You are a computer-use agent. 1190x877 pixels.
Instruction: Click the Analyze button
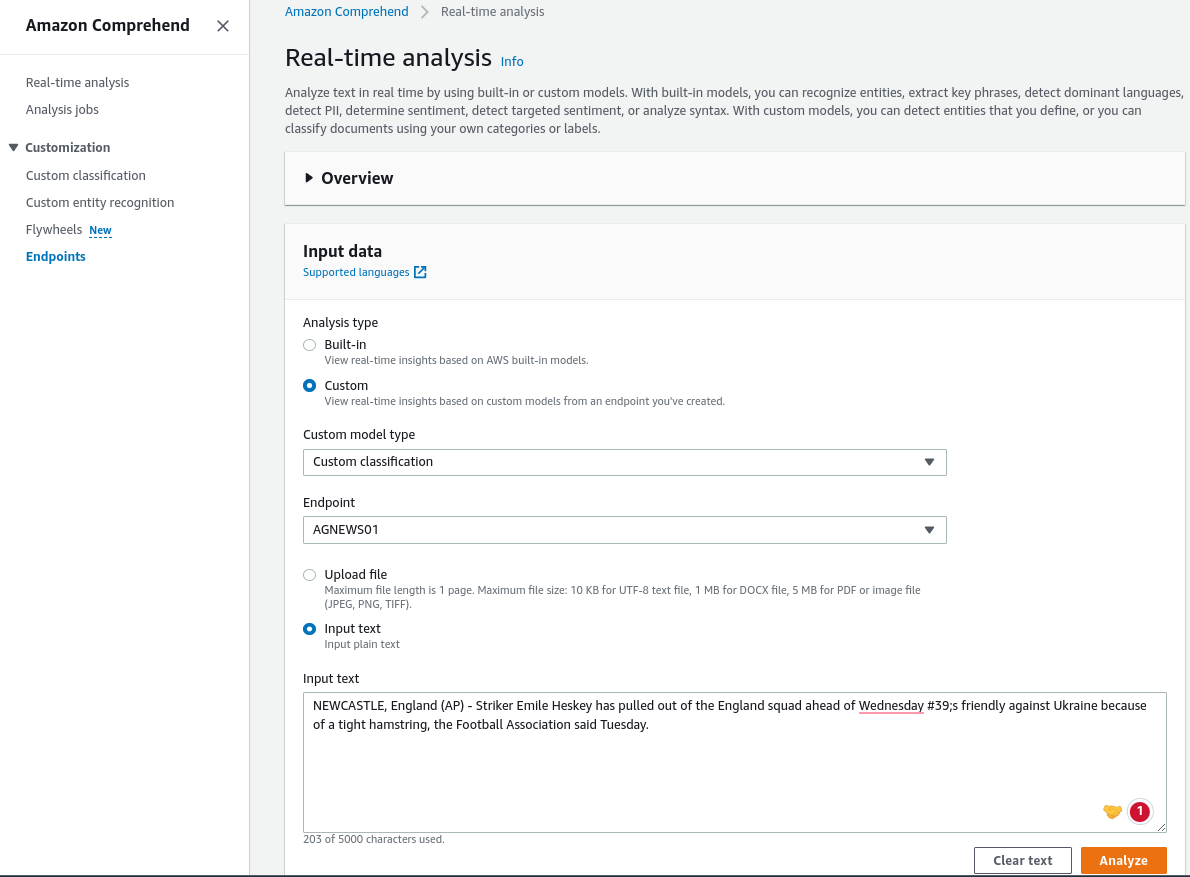1123,860
